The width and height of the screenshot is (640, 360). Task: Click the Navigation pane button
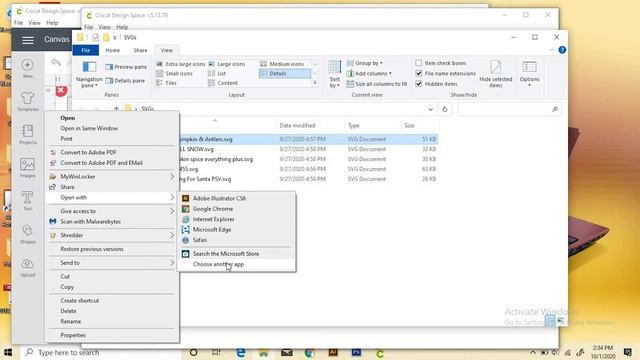point(89,74)
